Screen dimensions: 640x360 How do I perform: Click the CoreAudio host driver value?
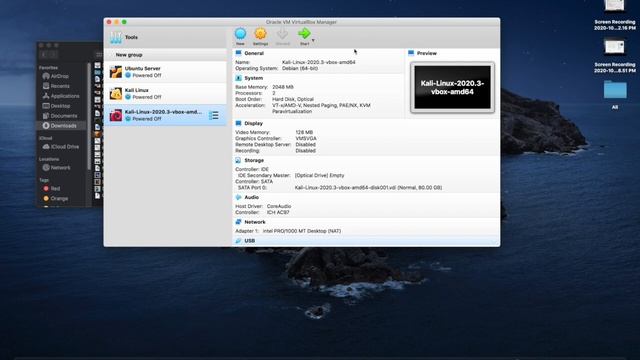coord(279,207)
